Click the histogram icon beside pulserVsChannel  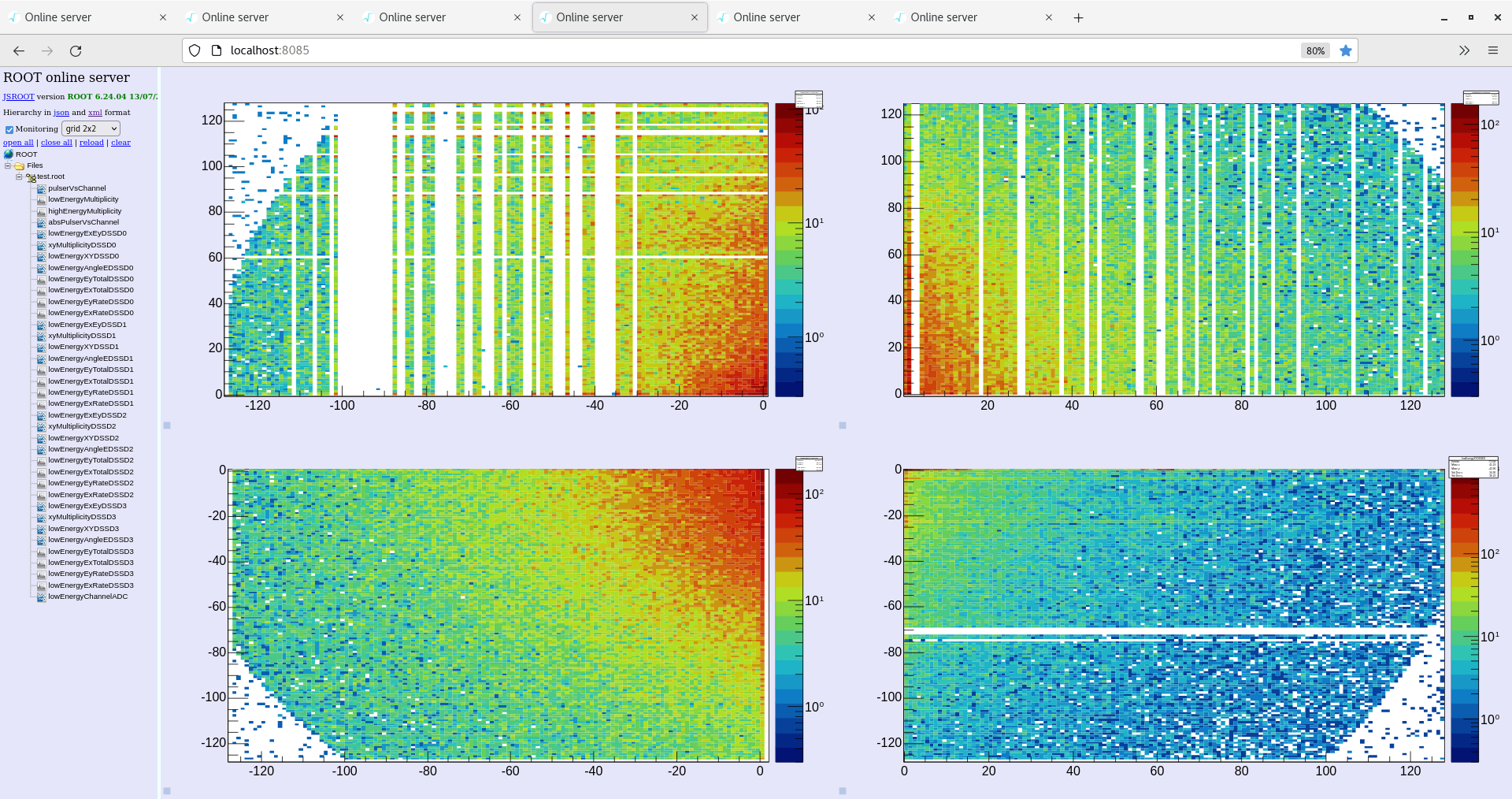42,188
